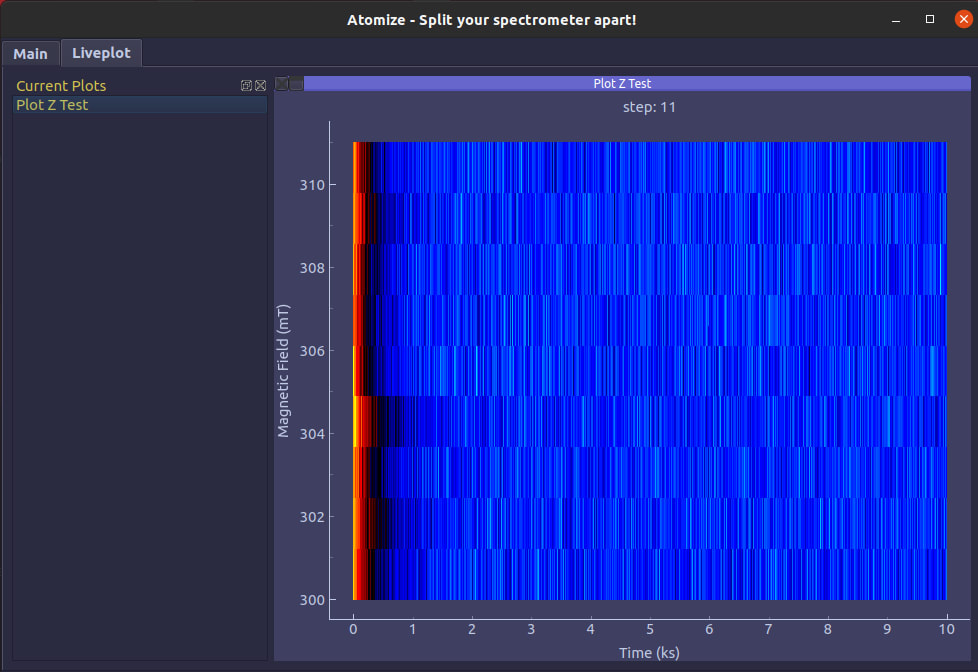Viewport: 978px width, 672px height.
Task: Float the Current Plots panel
Action: click(246, 85)
